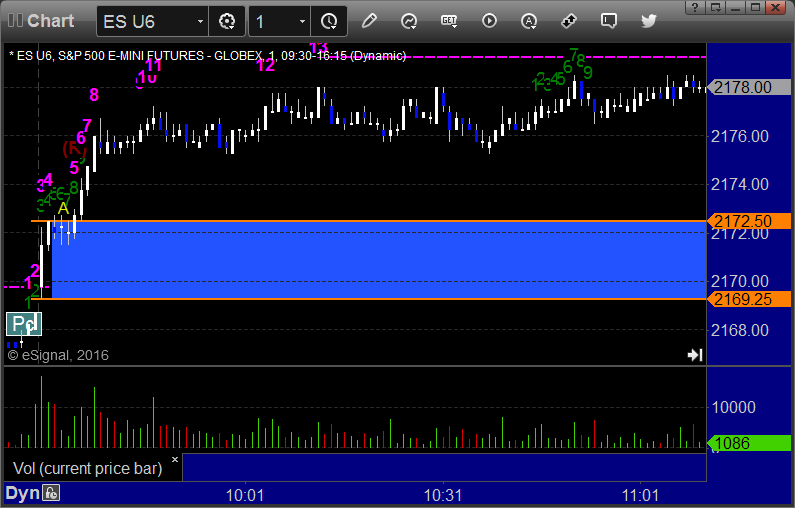Toggle the time lock icon next to Dyn
The image size is (795, 508).
pos(51,492)
